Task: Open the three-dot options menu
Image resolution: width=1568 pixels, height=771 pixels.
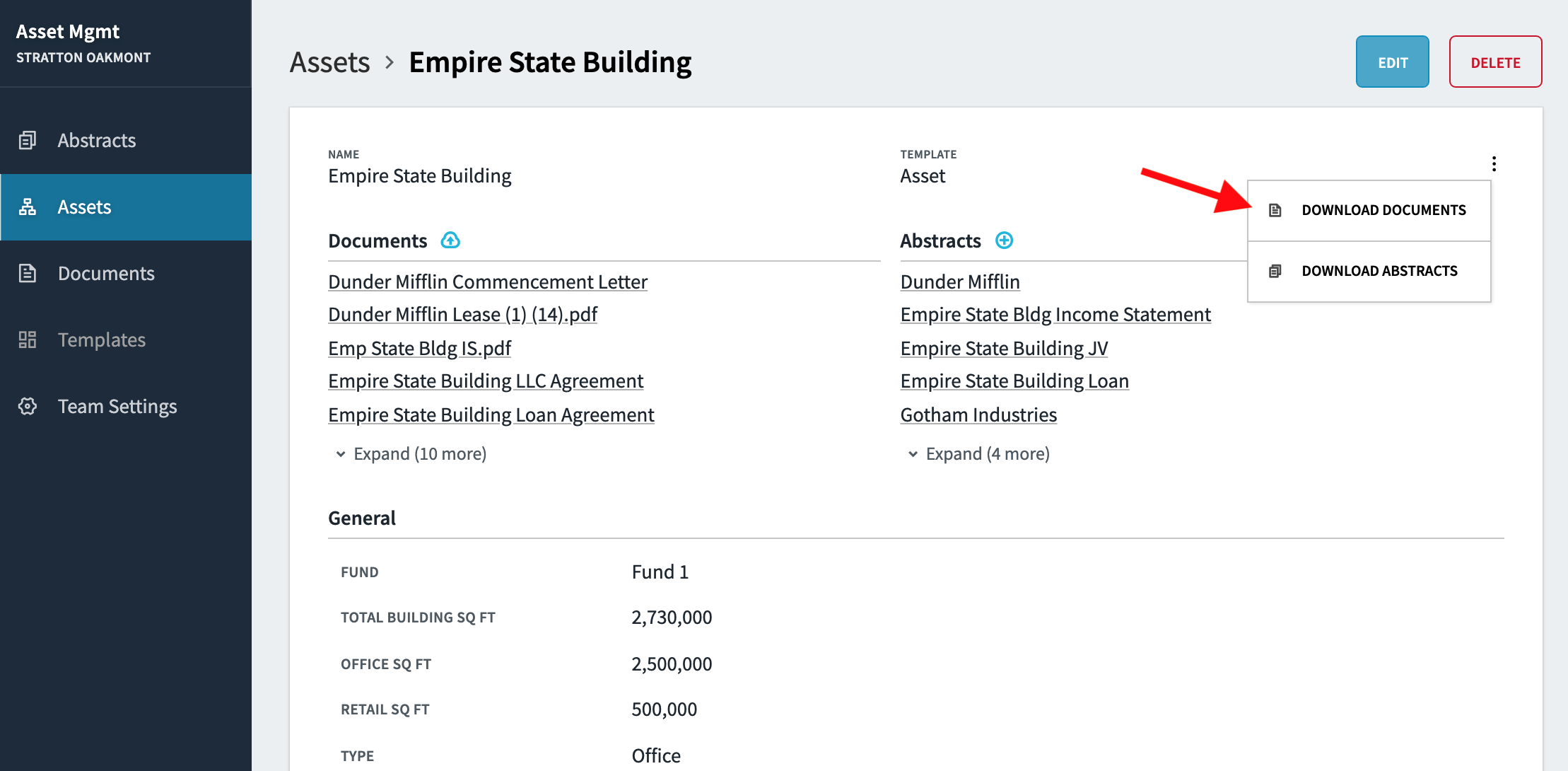Action: tap(1494, 163)
